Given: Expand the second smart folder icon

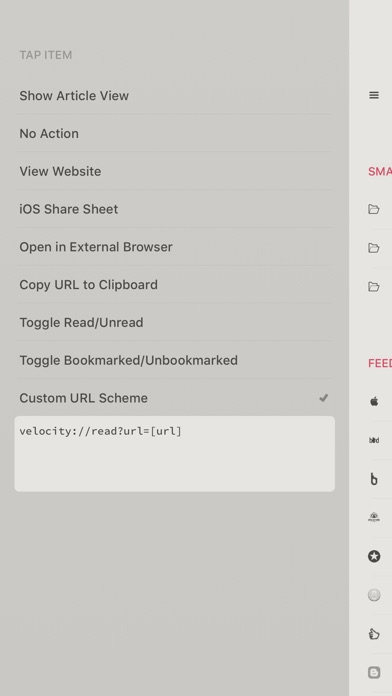Looking at the screenshot, I should pyautogui.click(x=374, y=248).
